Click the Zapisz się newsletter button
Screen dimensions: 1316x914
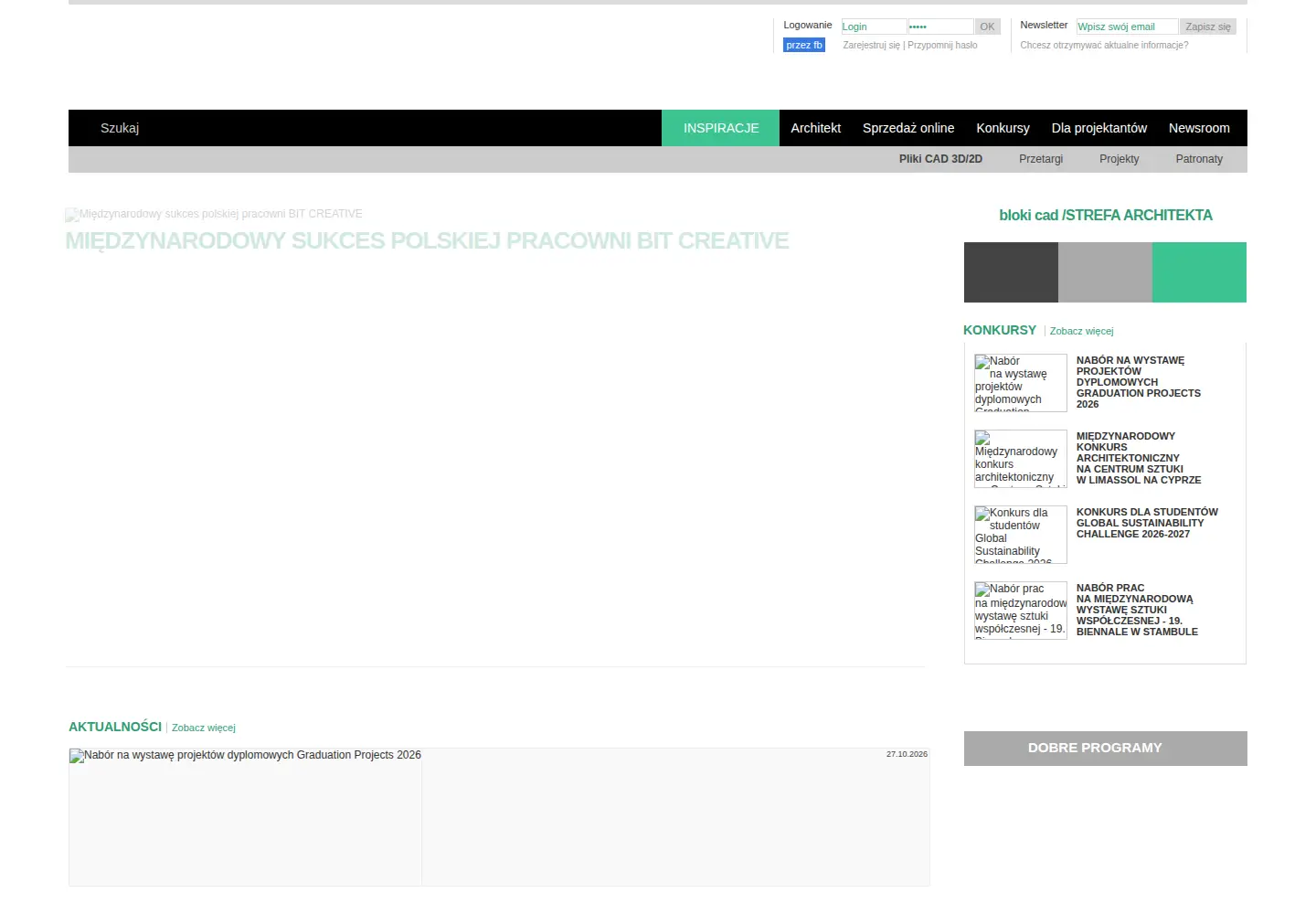tap(1208, 27)
